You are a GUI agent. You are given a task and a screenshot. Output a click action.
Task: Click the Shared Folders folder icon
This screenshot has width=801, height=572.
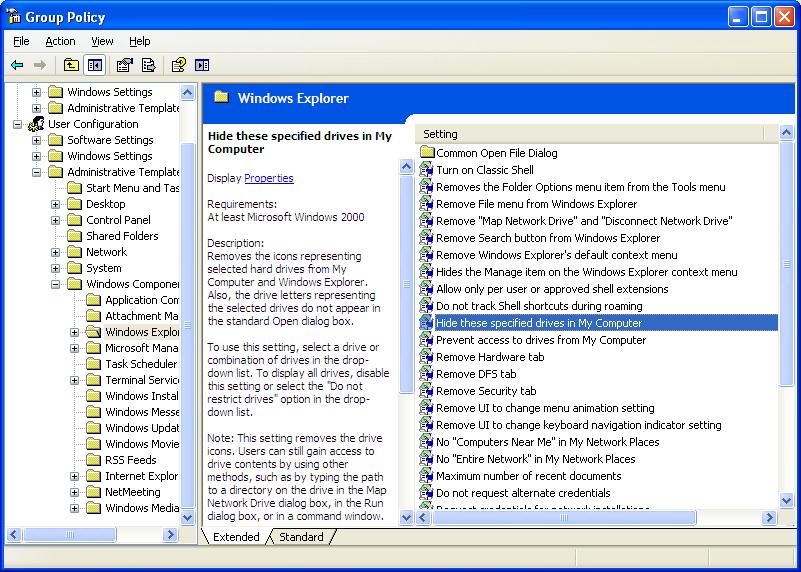click(75, 235)
